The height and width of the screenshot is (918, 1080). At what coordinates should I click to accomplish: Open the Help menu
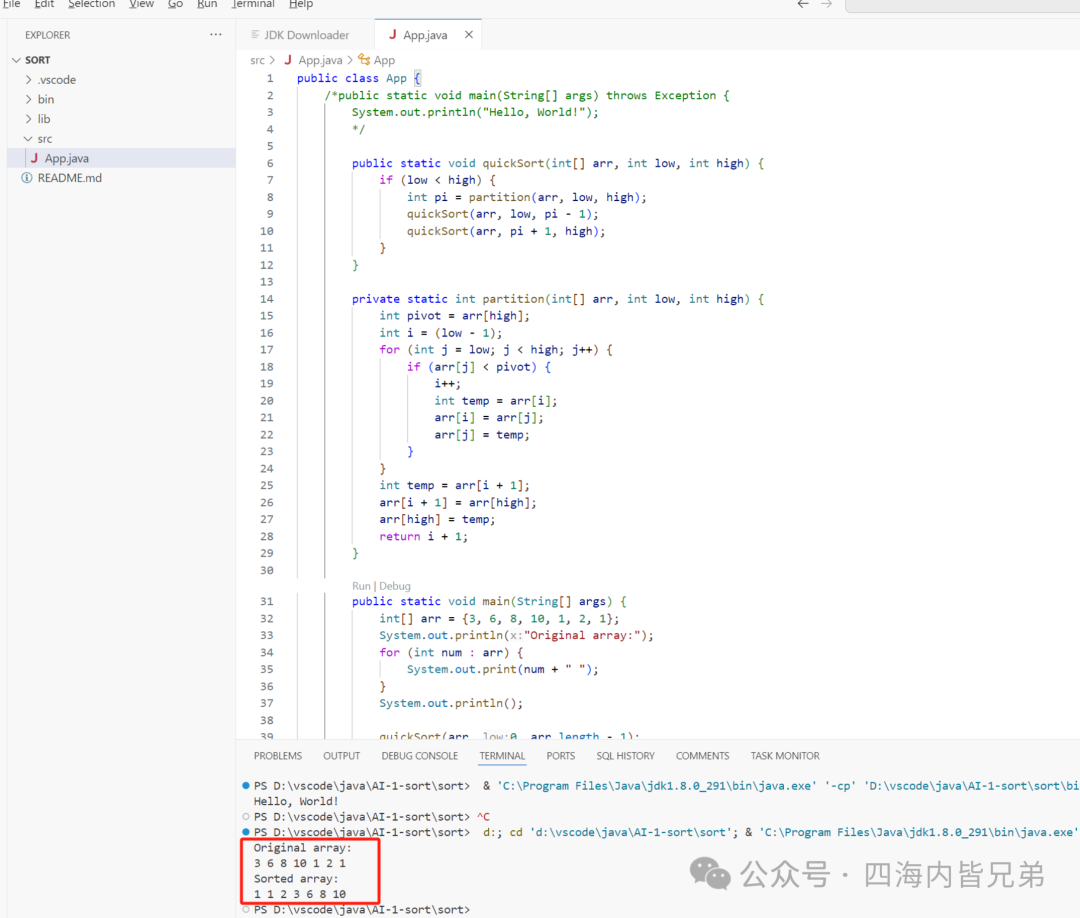click(x=300, y=4)
